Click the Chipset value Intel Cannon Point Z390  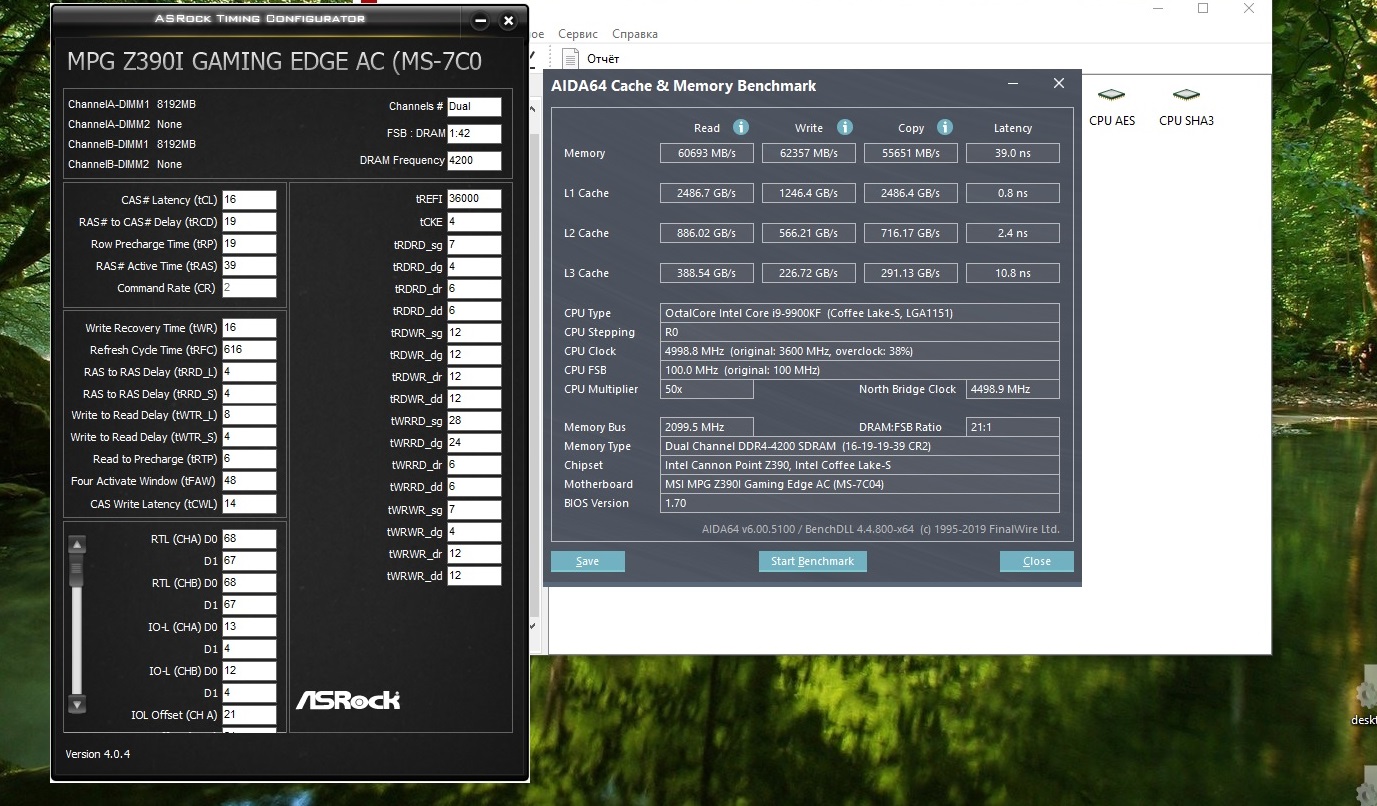860,465
